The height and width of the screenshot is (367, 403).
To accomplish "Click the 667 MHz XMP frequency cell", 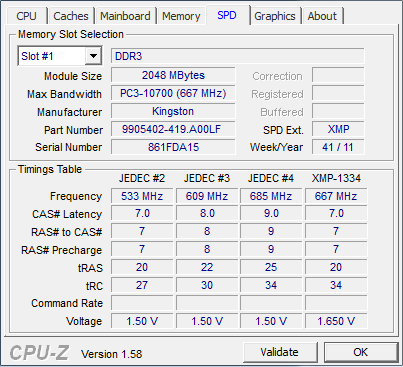I will 336,196.
